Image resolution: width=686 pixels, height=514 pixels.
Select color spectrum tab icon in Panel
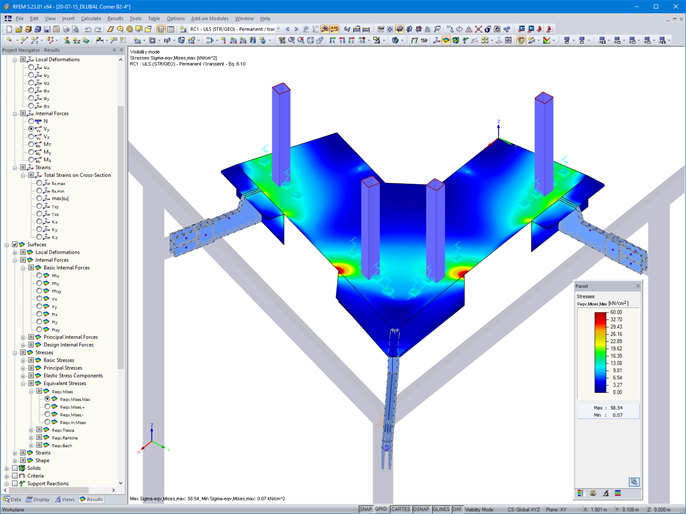click(580, 493)
